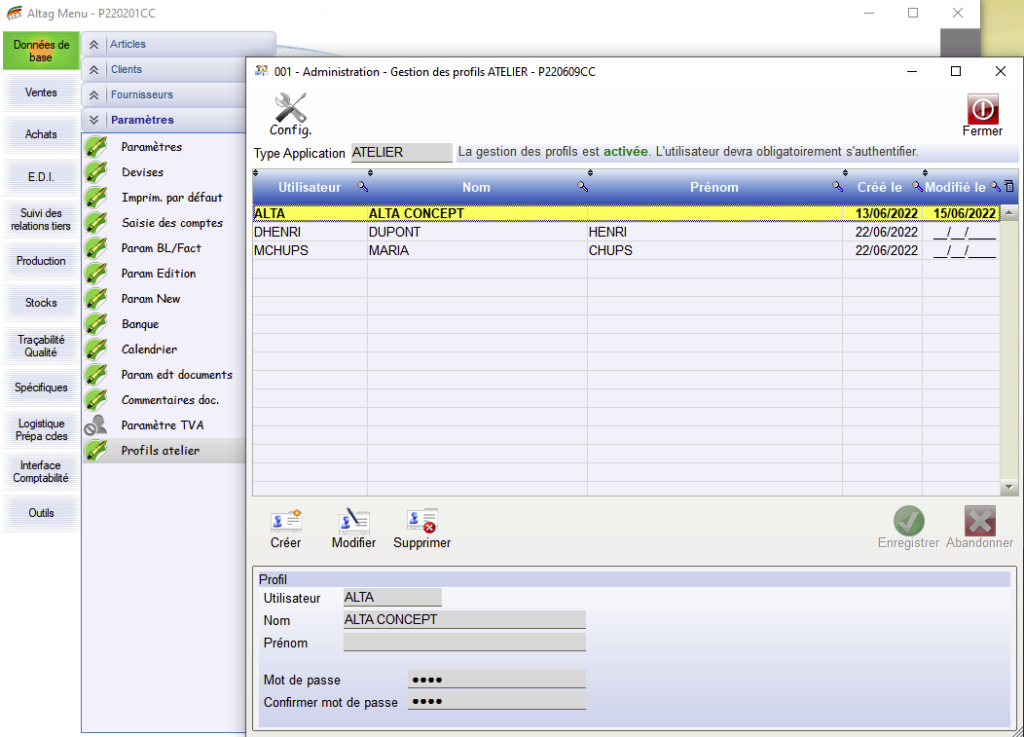This screenshot has height=737, width=1024.
Task: Expand the Clients section
Action: (x=94, y=70)
